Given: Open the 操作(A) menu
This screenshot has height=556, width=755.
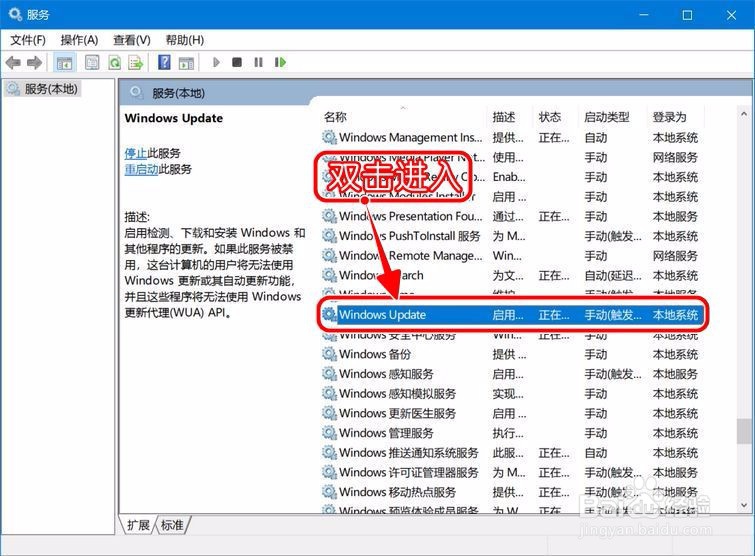Looking at the screenshot, I should [79, 40].
